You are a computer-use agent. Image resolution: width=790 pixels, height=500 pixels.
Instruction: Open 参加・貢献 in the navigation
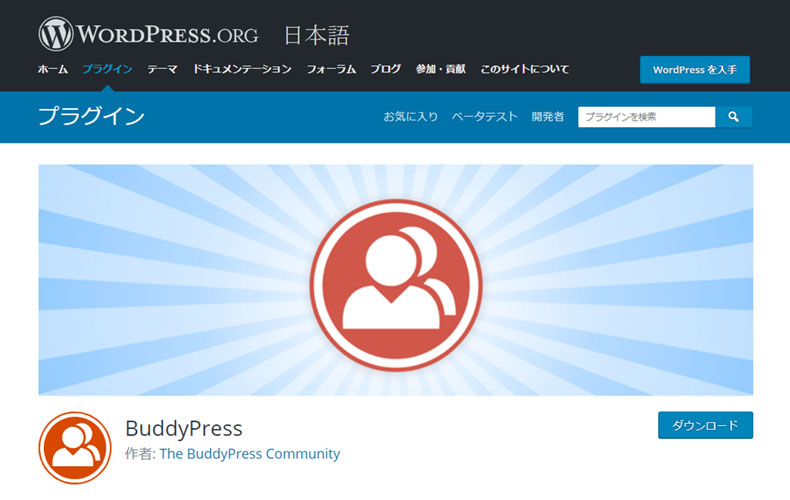441,69
